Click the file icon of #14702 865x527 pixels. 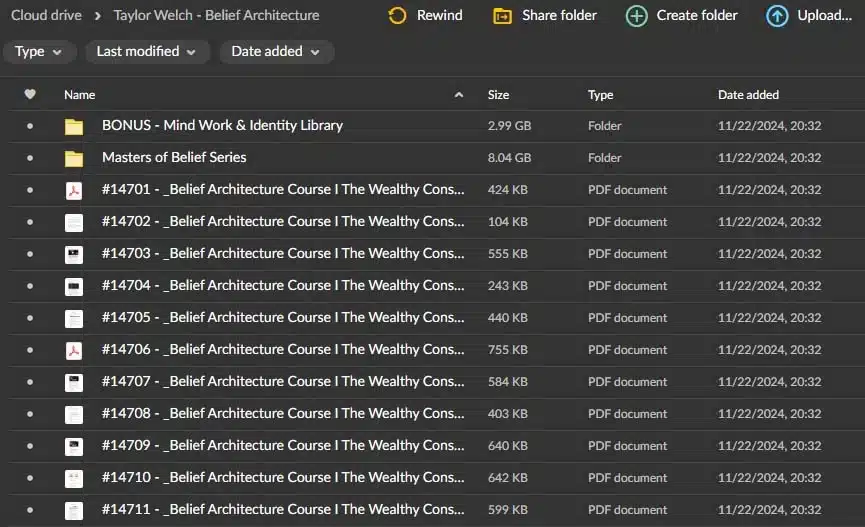point(74,222)
